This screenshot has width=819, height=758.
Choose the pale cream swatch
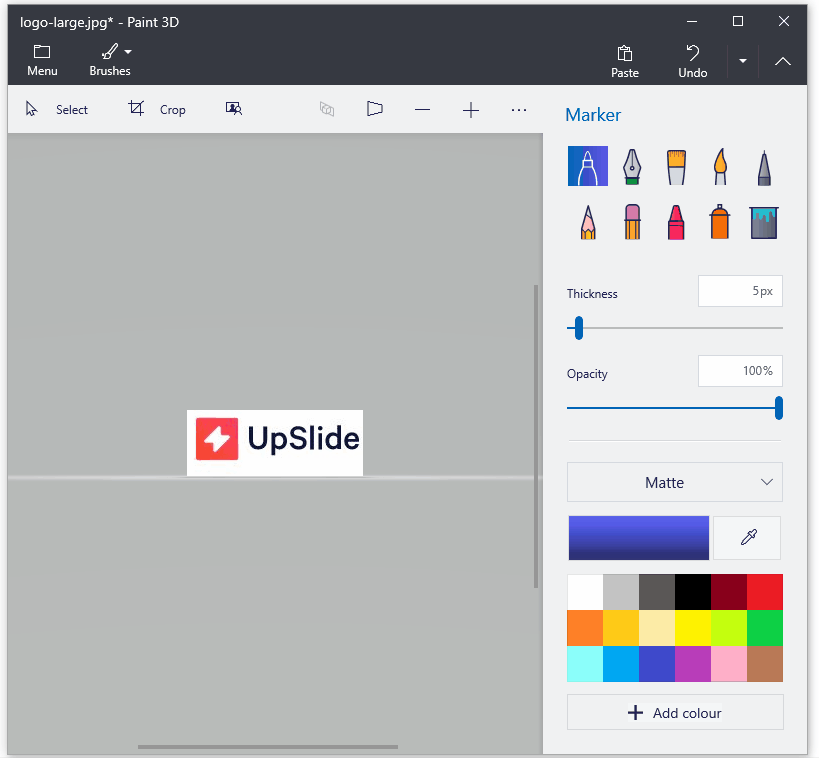coord(657,628)
